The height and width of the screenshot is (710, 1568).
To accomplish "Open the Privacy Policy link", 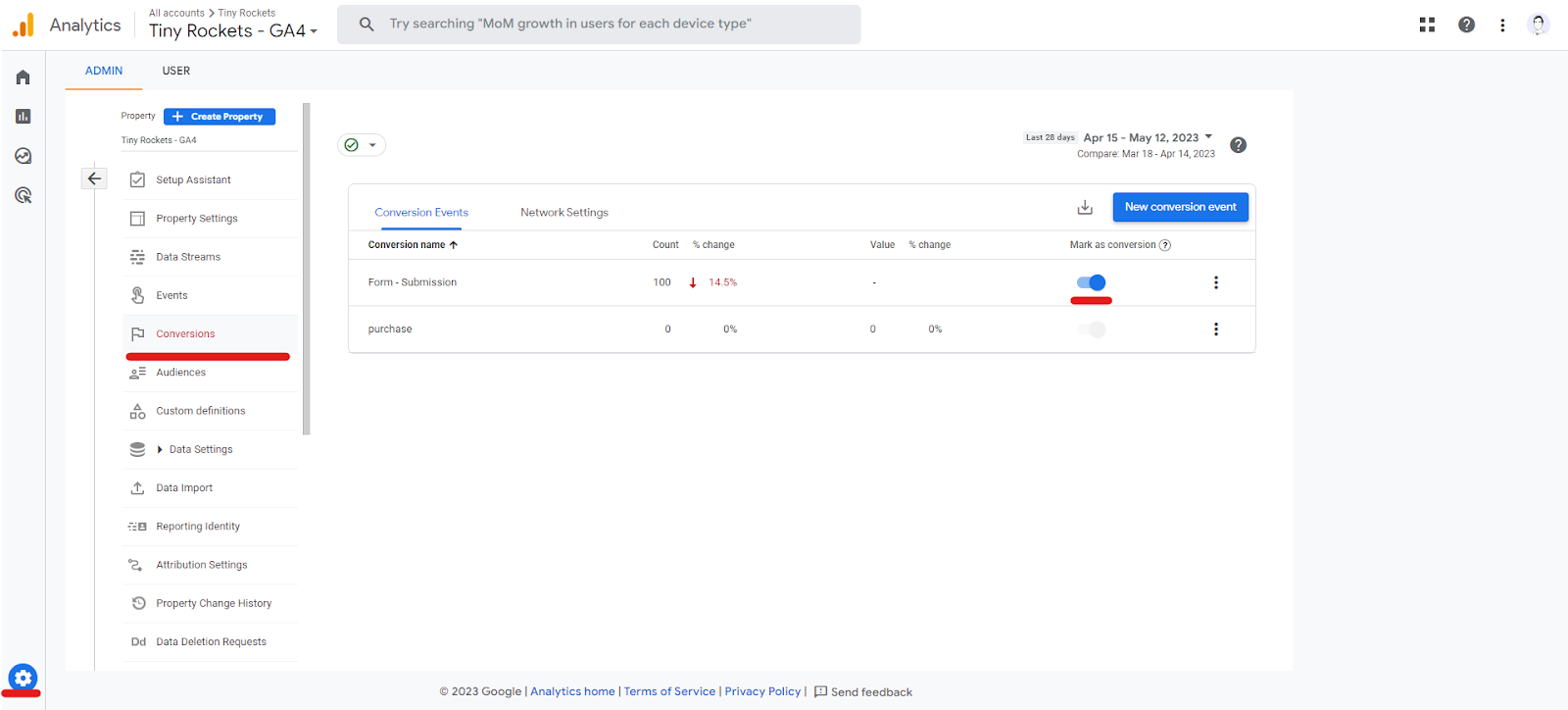I will [x=762, y=691].
